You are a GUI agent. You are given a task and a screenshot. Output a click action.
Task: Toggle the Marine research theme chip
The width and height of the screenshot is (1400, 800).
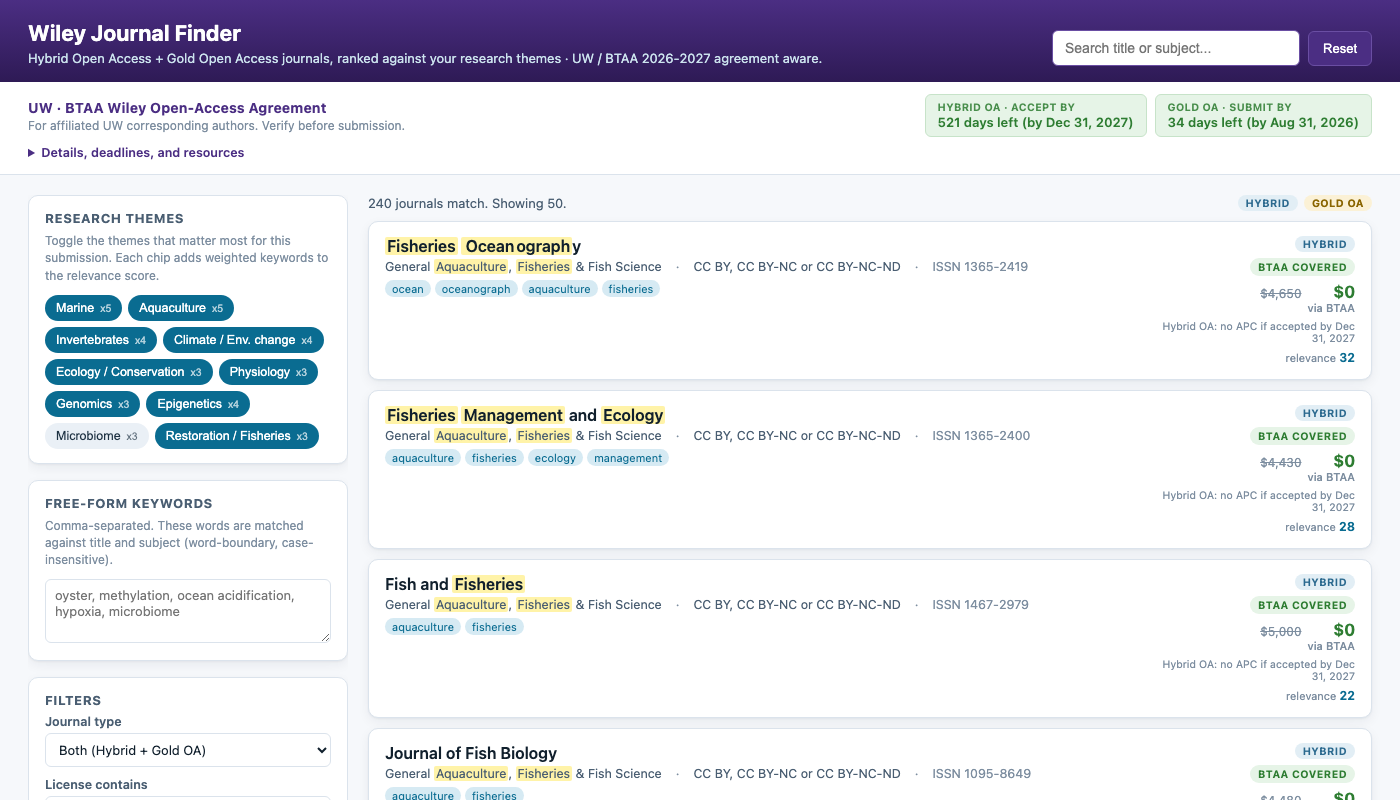(x=84, y=308)
